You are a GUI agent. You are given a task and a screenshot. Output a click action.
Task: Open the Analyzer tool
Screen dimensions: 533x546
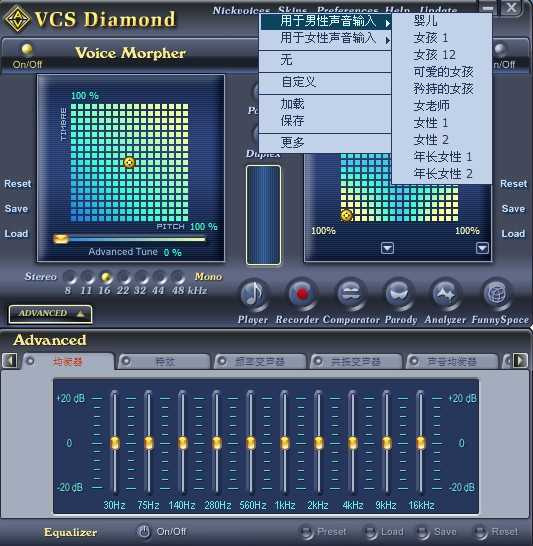(x=445, y=295)
